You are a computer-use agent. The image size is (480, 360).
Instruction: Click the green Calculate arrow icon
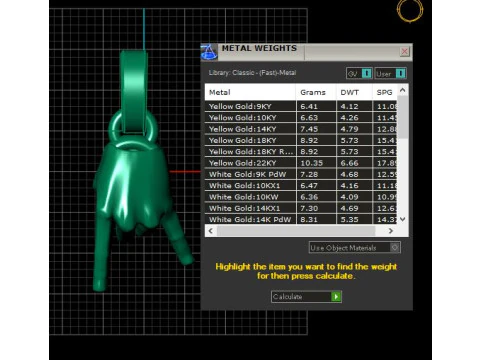(x=336, y=296)
